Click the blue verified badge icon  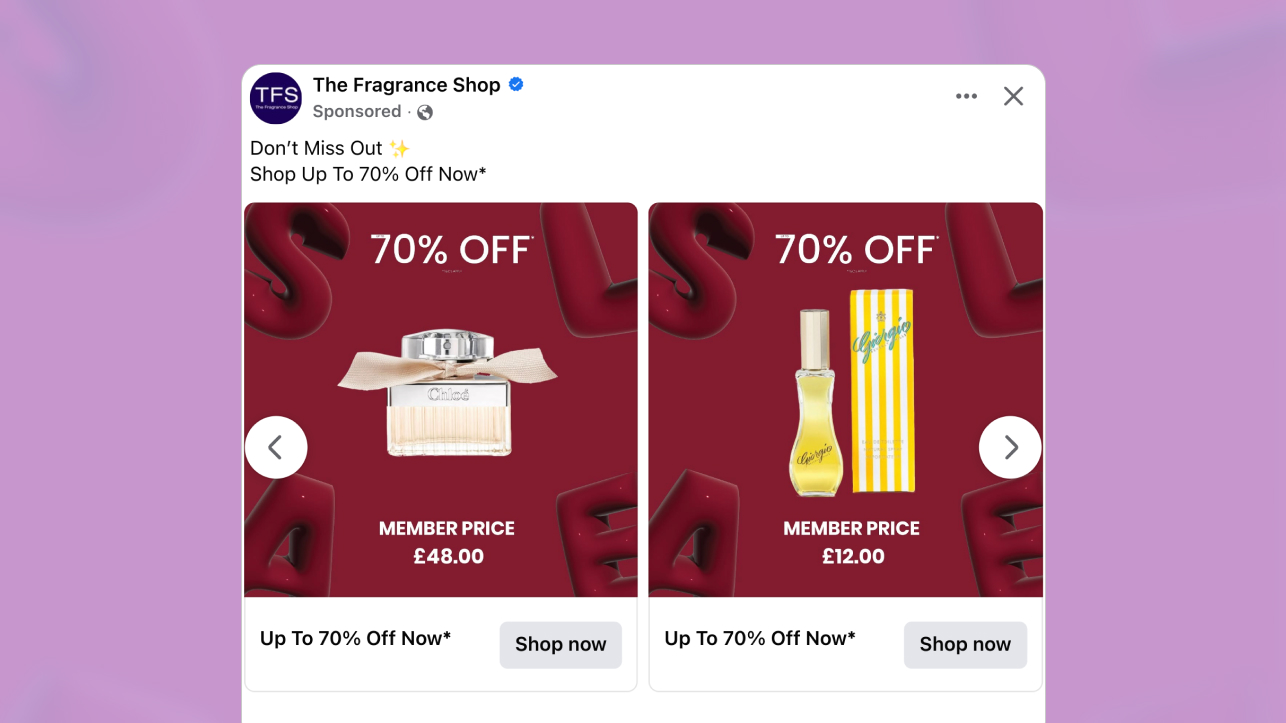(516, 85)
